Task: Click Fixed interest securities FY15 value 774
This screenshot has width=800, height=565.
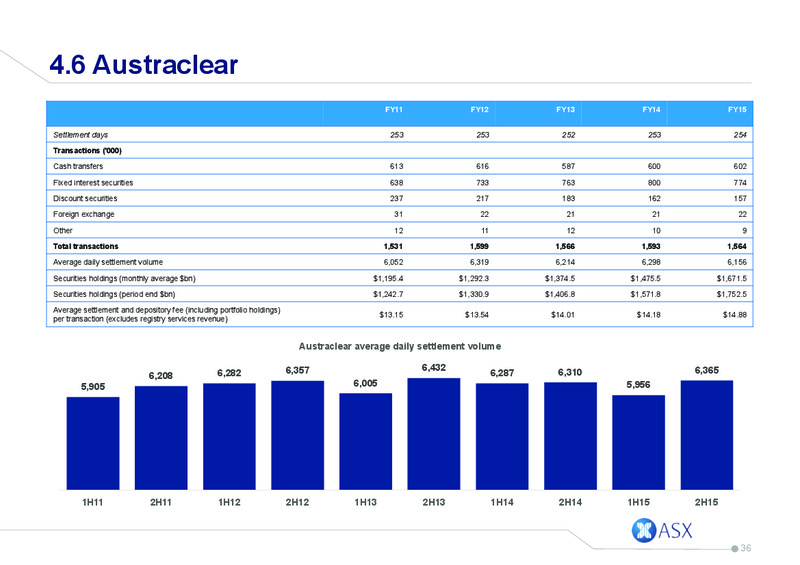Action: [740, 183]
